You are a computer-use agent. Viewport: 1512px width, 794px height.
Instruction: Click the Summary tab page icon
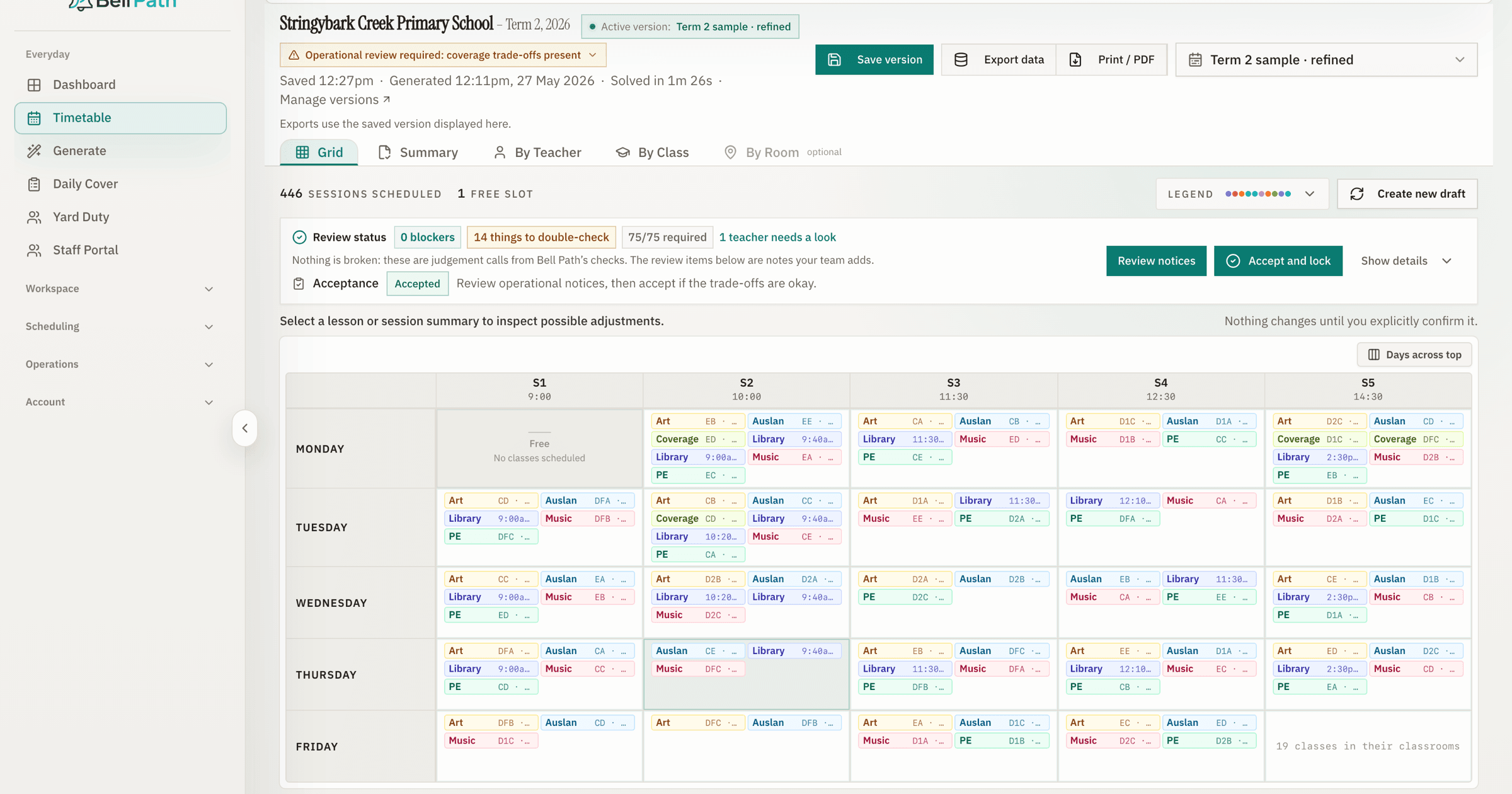coord(384,152)
